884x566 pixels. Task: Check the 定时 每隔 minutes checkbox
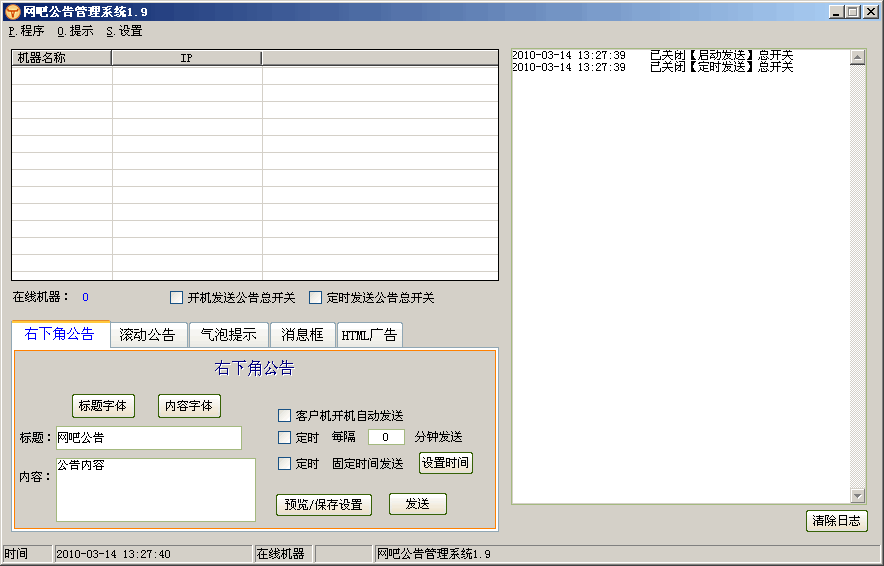pos(285,437)
